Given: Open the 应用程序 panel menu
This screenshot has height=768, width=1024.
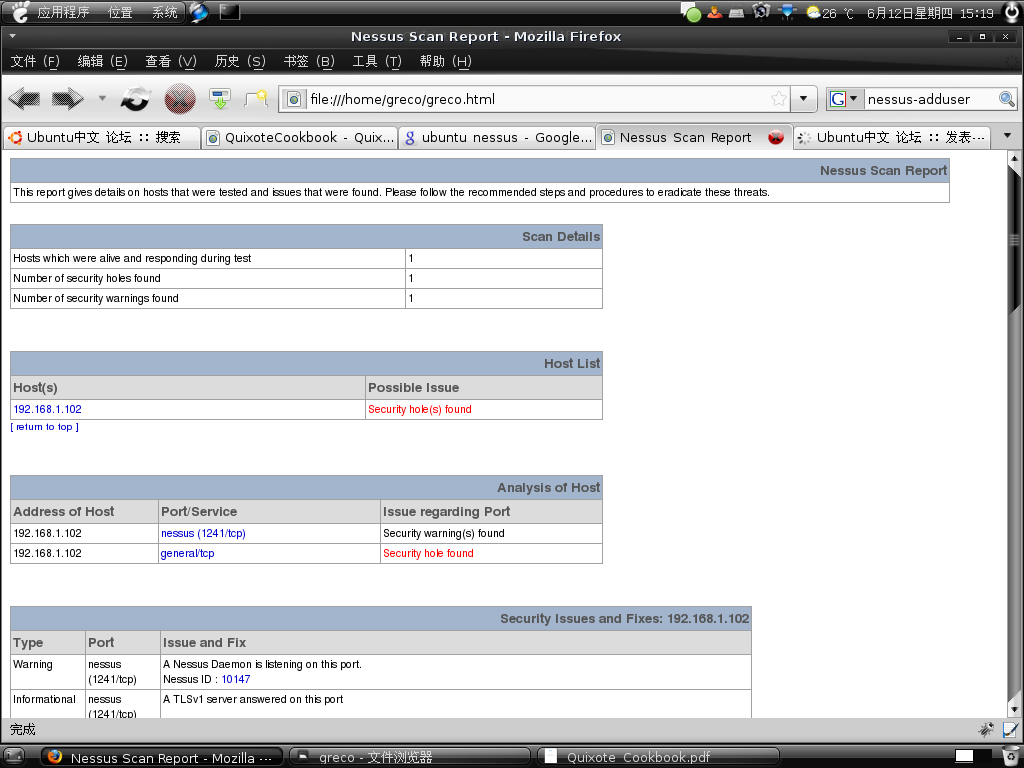Looking at the screenshot, I should click(63, 12).
